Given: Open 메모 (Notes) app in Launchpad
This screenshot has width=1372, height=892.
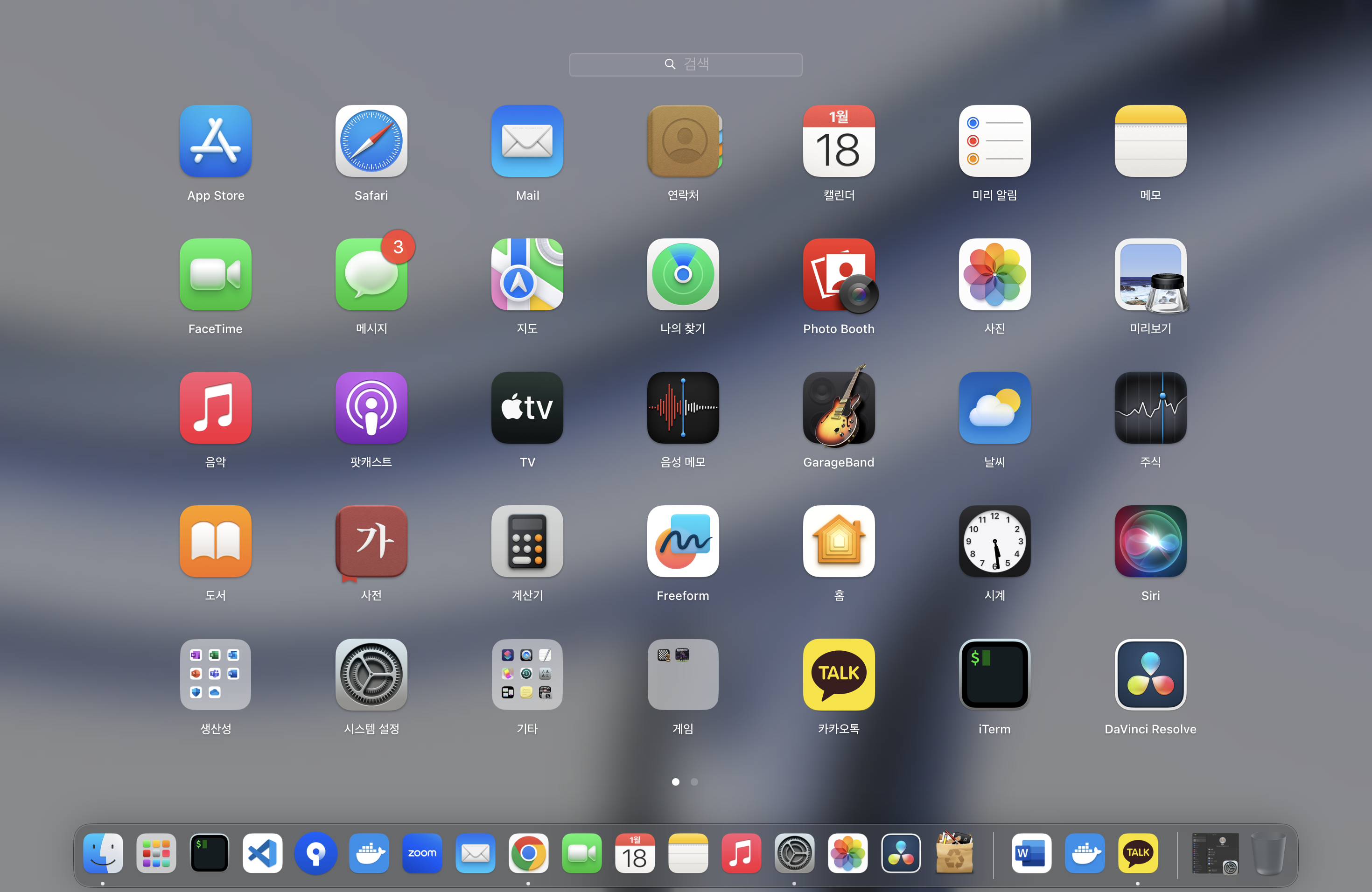Looking at the screenshot, I should [x=1151, y=140].
